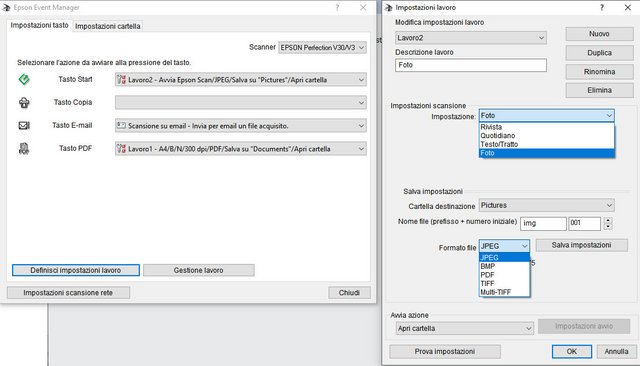
Task: Click the Tasto Copia printer icon
Action: tap(24, 102)
